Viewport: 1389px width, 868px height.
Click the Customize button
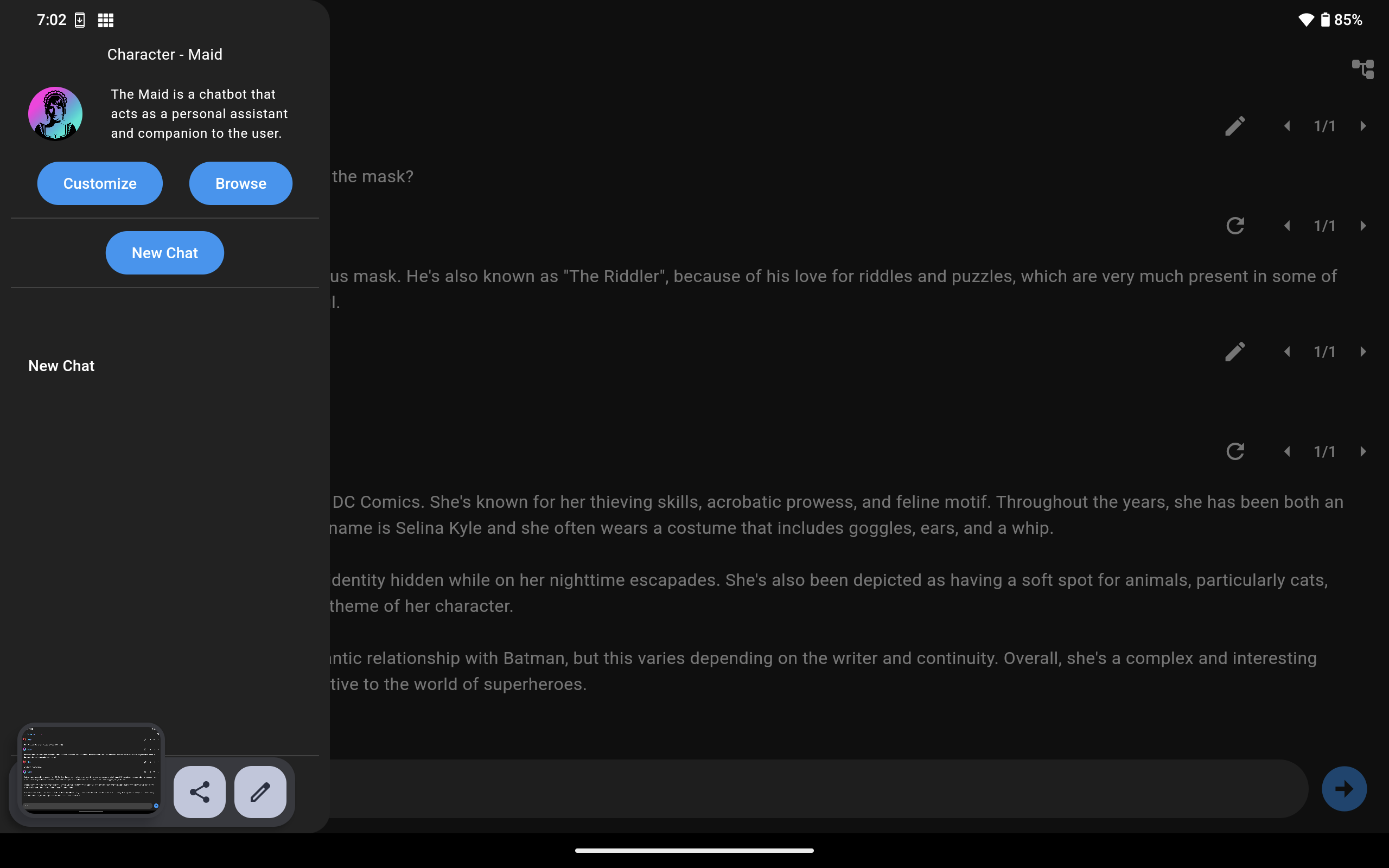[100, 184]
